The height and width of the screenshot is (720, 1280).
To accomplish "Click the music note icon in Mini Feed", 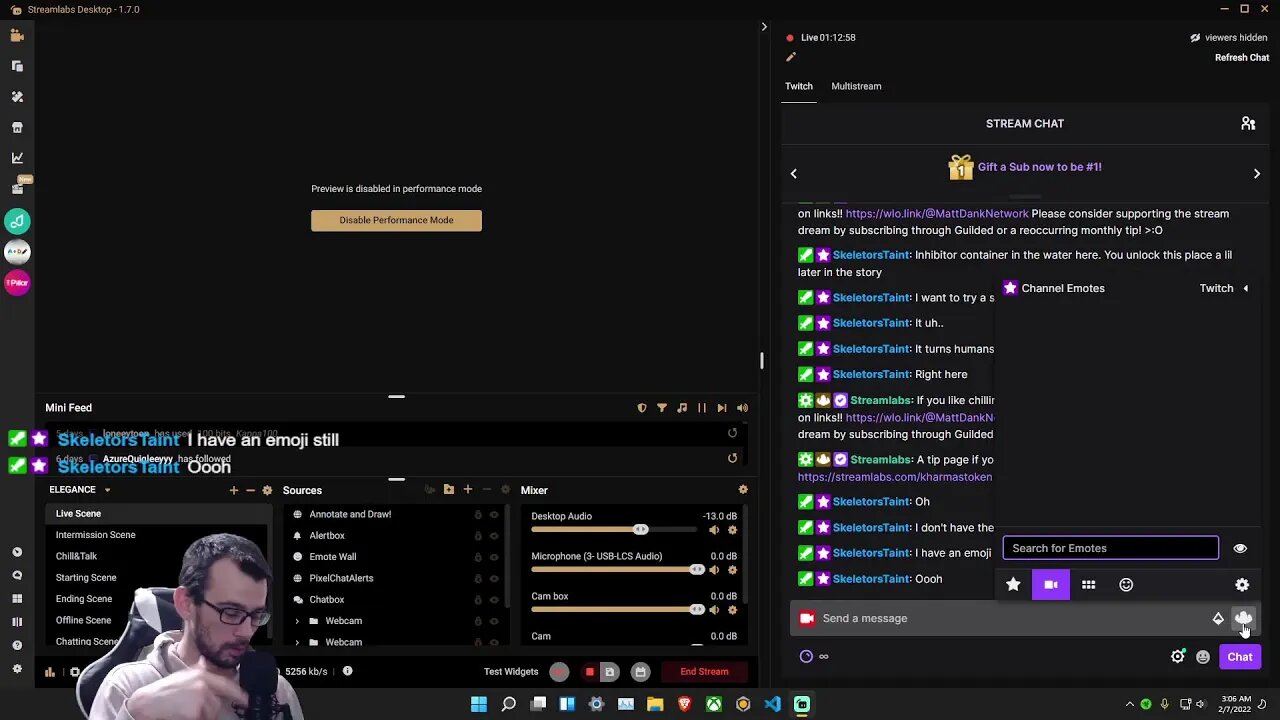I will click(682, 408).
